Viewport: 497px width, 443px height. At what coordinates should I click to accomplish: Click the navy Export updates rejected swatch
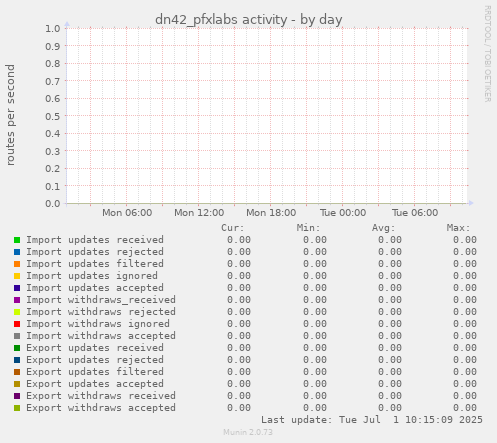coord(17,360)
